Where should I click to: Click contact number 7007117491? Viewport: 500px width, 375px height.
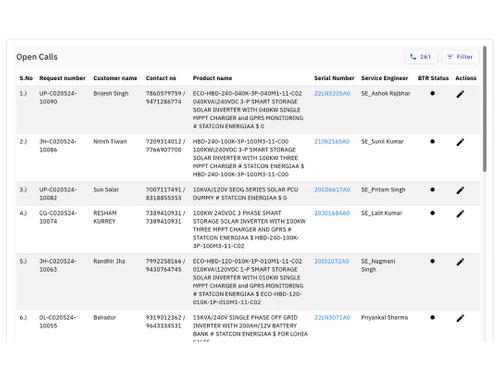click(x=163, y=189)
